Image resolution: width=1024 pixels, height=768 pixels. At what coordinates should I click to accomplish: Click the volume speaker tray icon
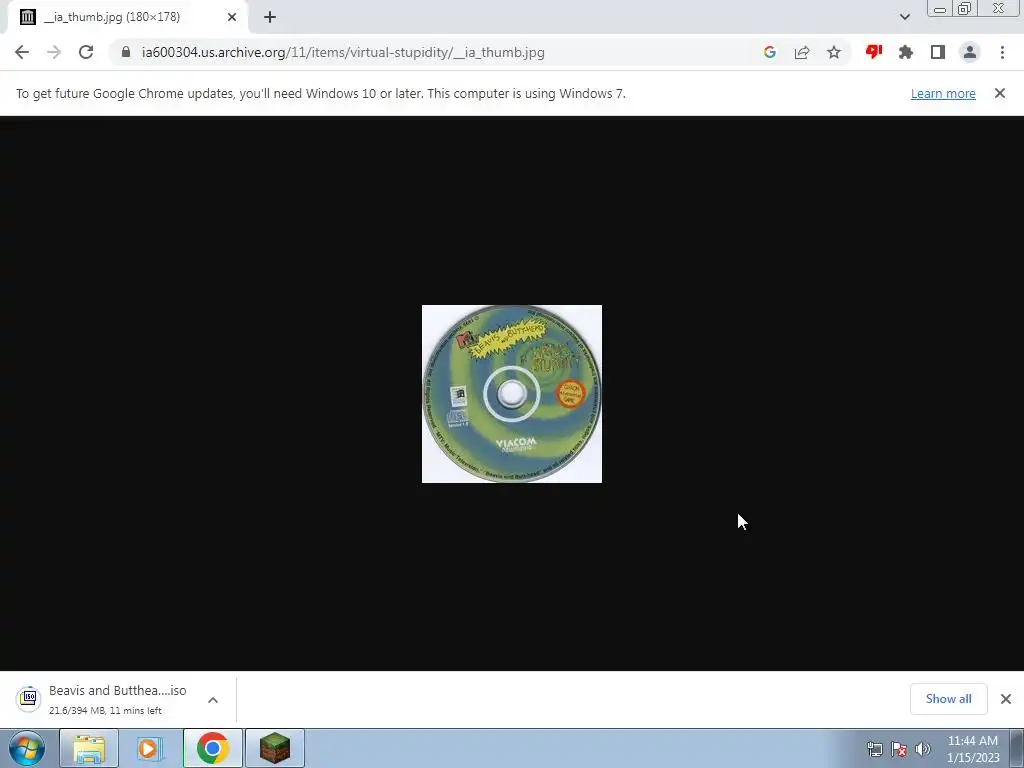(x=922, y=749)
